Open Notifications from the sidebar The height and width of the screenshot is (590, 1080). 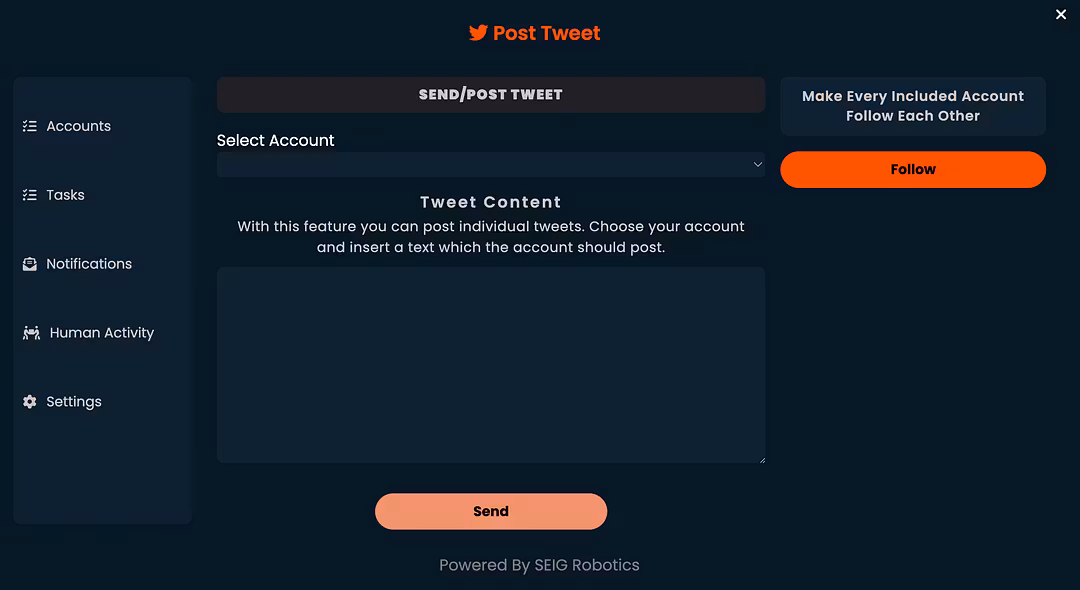[89, 264]
